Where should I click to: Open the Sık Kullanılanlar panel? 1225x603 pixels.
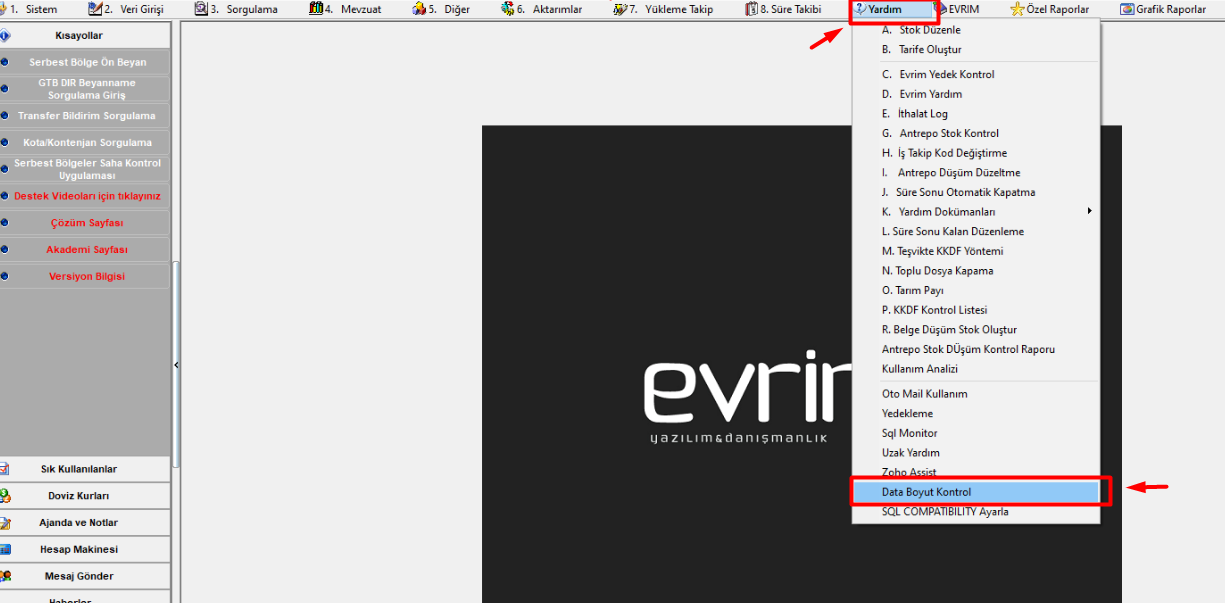pyautogui.click(x=85, y=469)
